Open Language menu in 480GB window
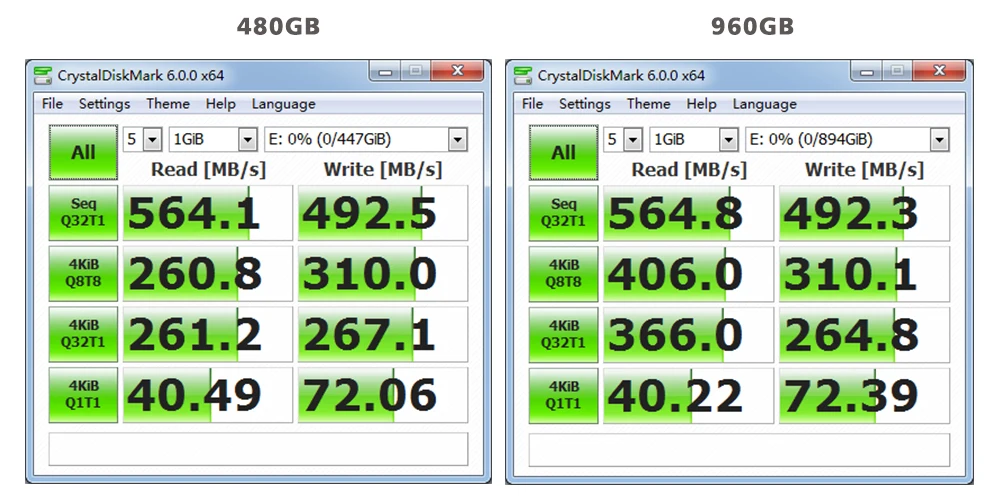Viewport: 1000px width, 500px height. [x=283, y=104]
